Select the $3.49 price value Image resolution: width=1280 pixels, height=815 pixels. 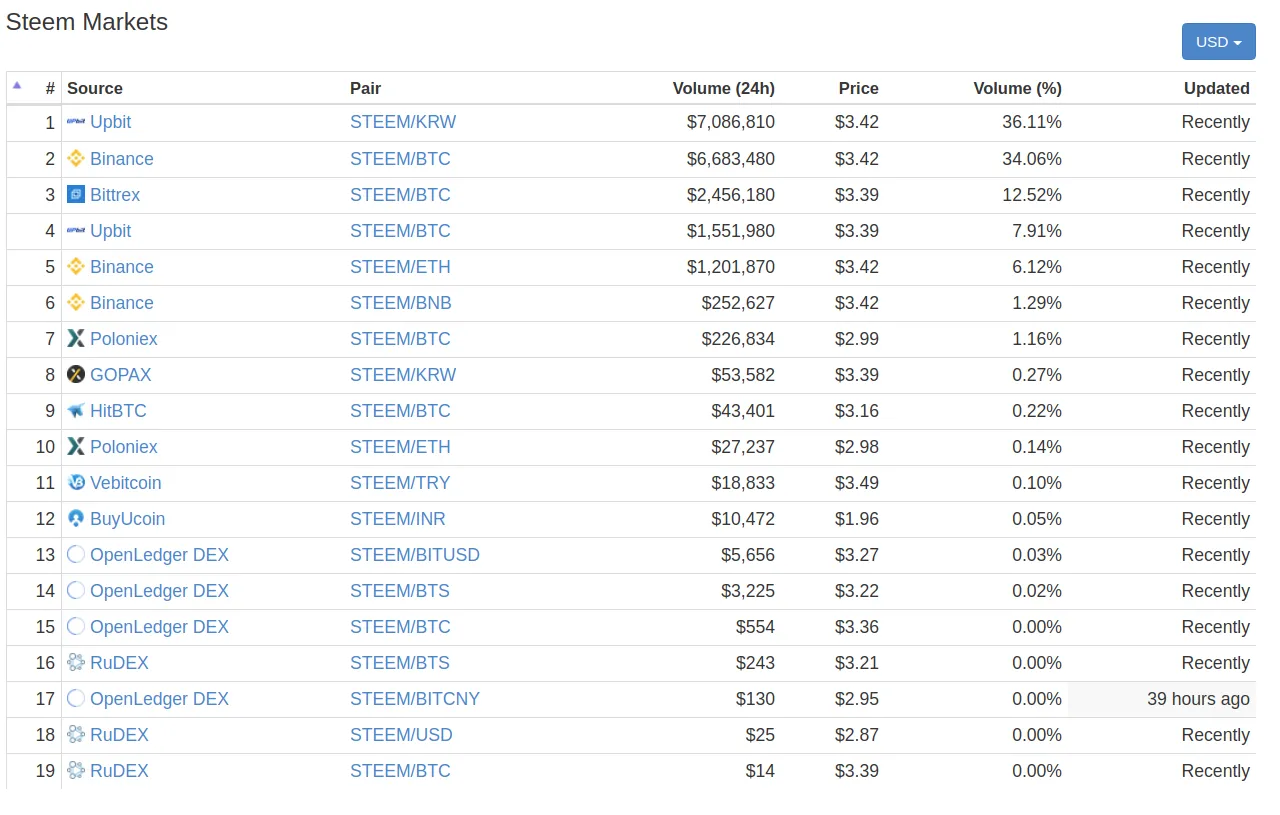(x=857, y=482)
